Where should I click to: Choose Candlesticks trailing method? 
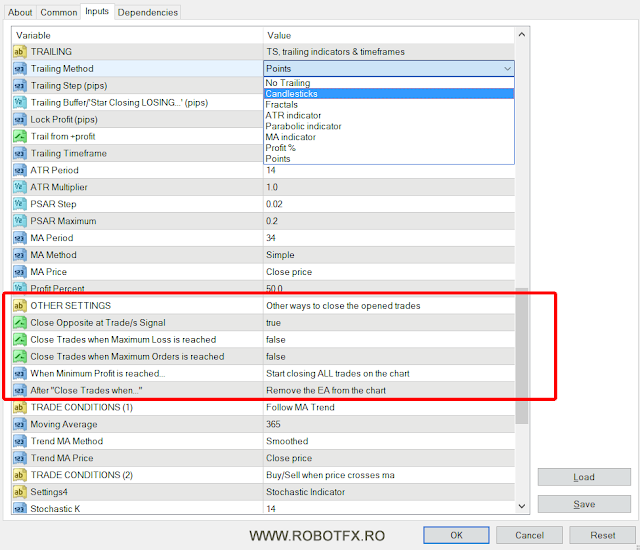389,94
